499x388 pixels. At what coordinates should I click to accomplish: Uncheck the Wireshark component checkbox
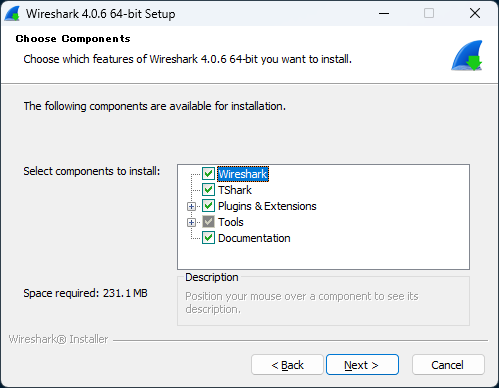point(208,174)
